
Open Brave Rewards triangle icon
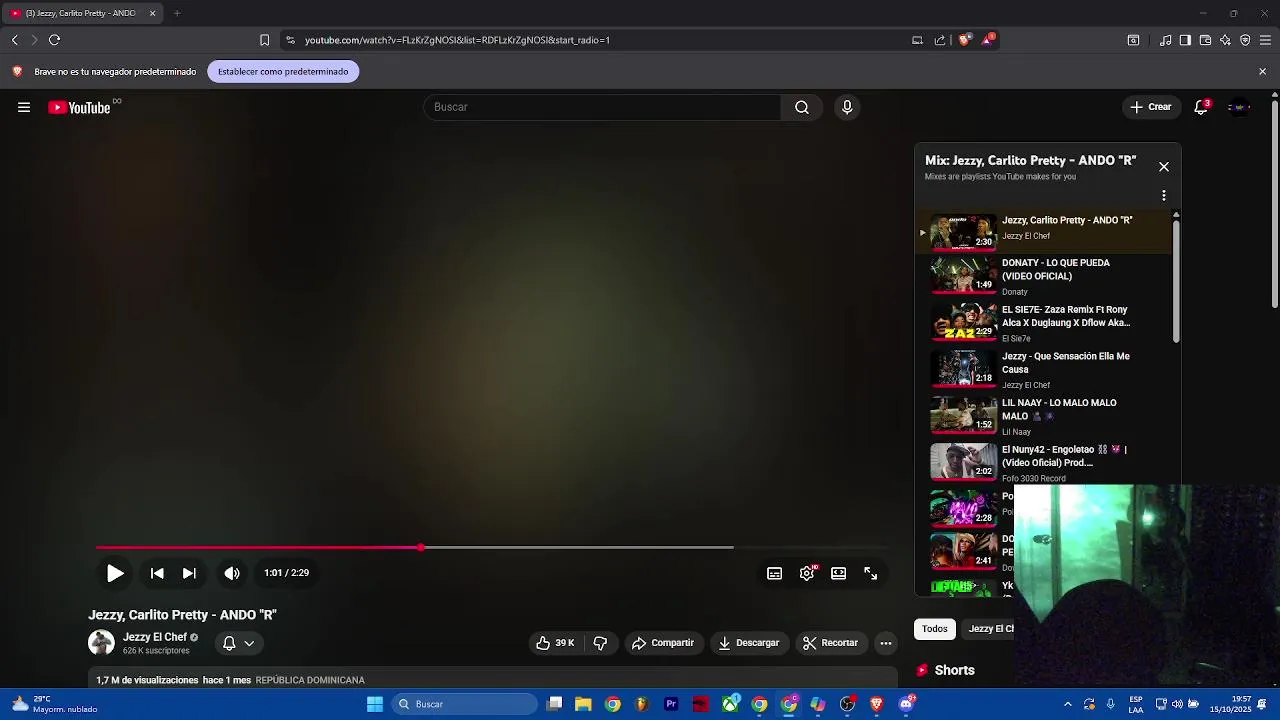coord(988,40)
